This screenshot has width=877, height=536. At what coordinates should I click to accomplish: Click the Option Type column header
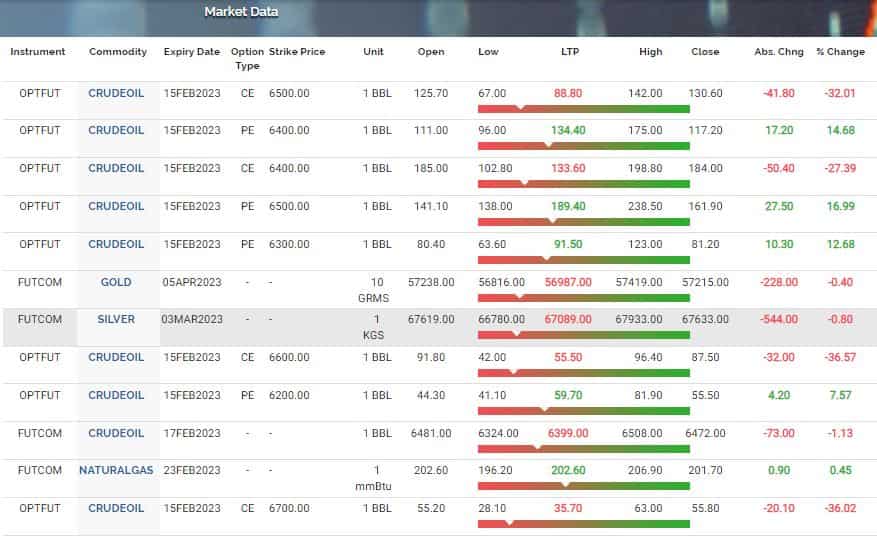tap(247, 58)
